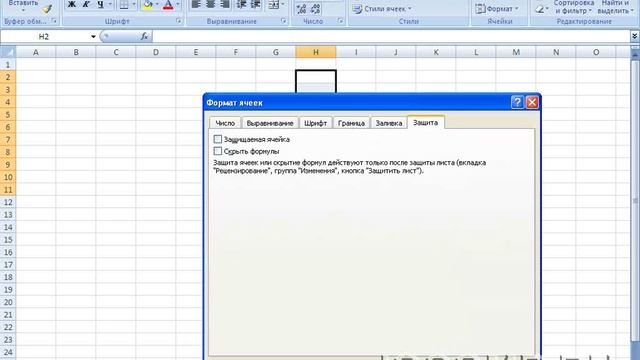Open borders dropdown arrow
This screenshot has height=360, width=640.
134,4
